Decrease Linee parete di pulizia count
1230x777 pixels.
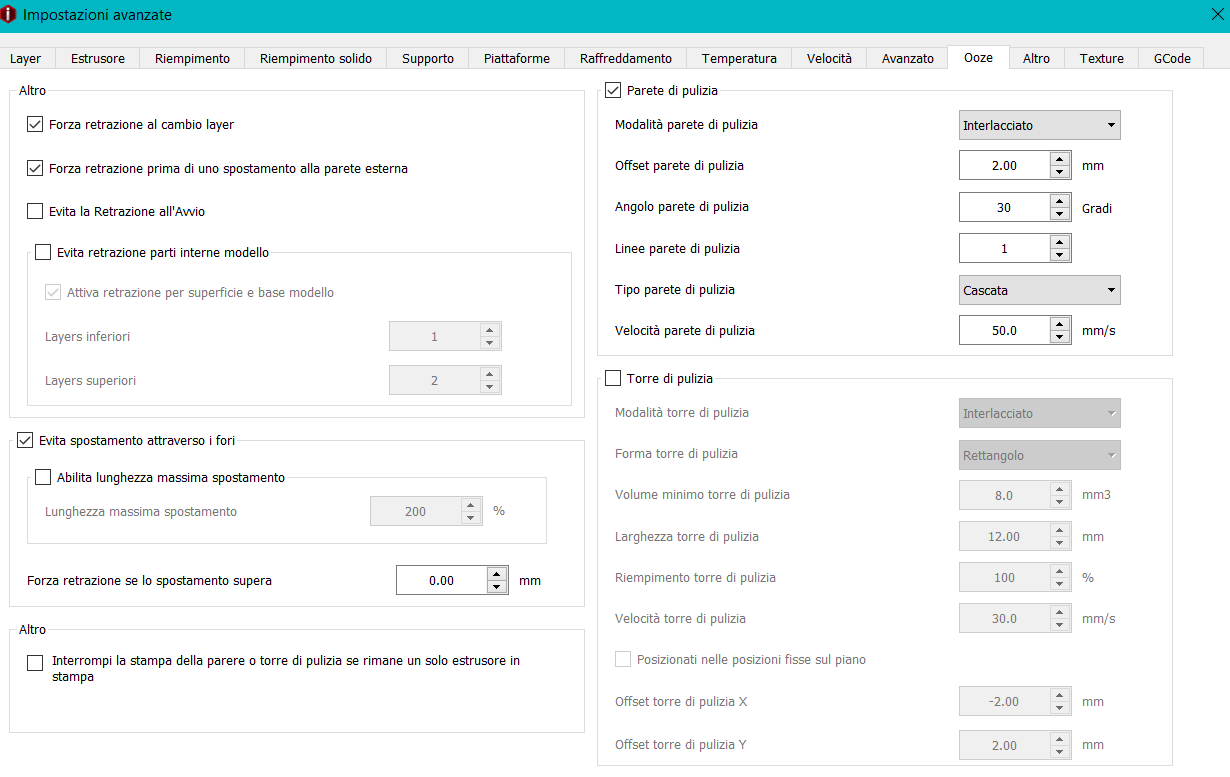1060,255
